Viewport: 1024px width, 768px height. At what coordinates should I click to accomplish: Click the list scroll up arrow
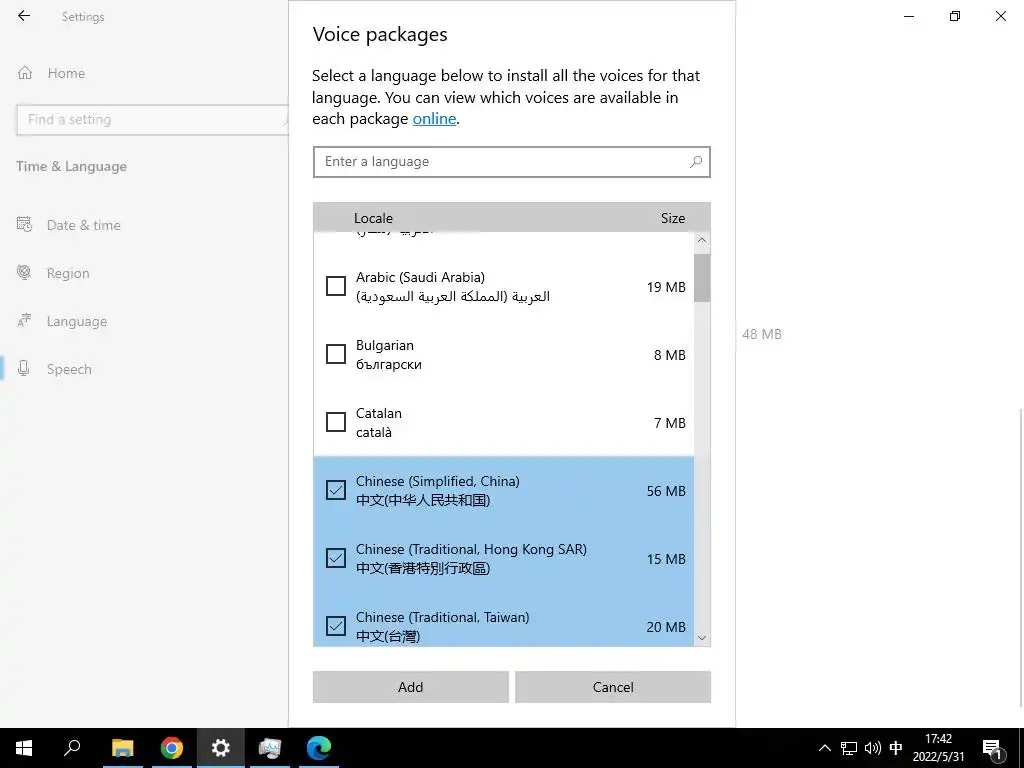tap(702, 240)
